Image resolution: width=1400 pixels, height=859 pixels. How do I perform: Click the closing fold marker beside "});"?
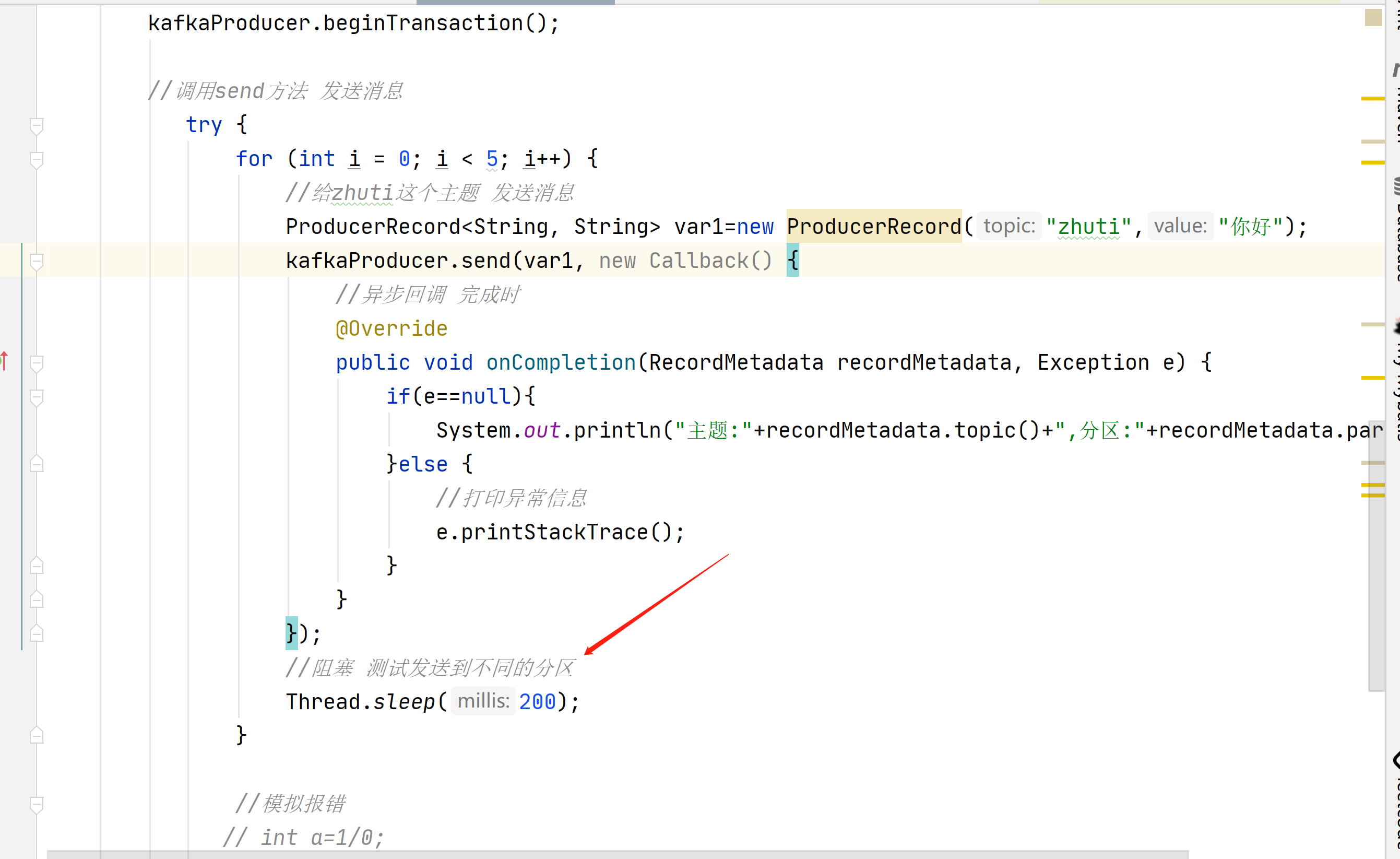[x=37, y=633]
